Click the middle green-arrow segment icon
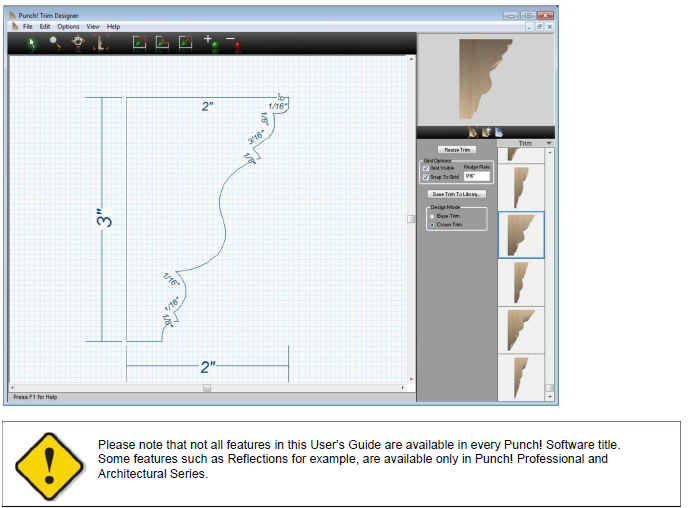The image size is (688, 508). coord(162,43)
